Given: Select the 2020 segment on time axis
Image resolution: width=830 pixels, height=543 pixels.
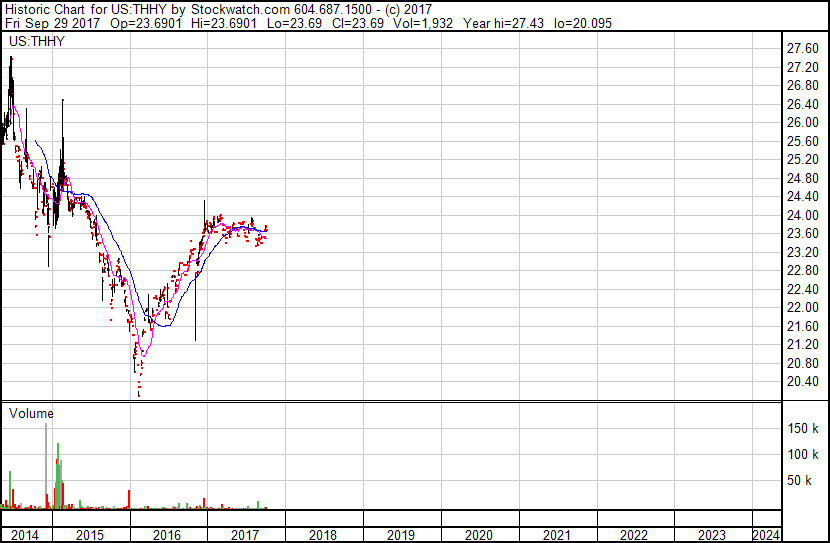Looking at the screenshot, I should tap(479, 535).
